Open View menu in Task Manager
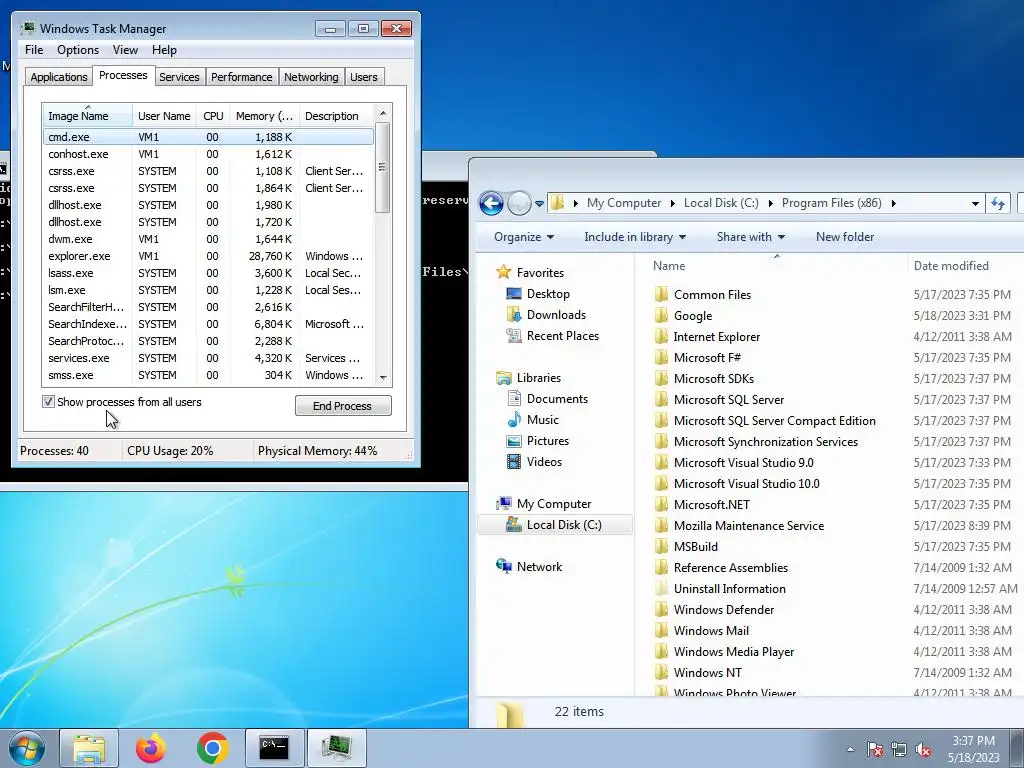Image resolution: width=1024 pixels, height=768 pixels. pos(125,50)
